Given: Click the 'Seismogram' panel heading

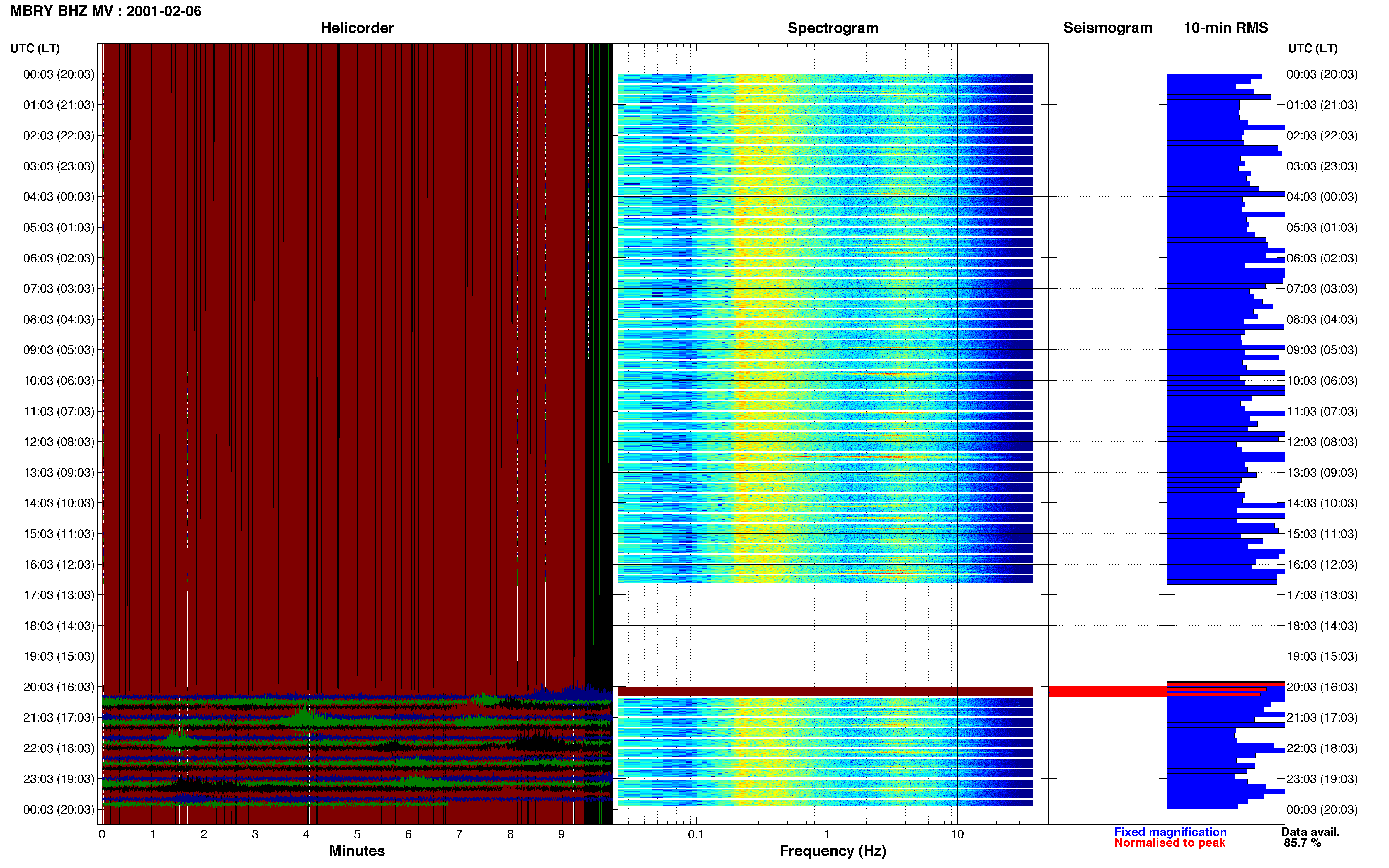Looking at the screenshot, I should (x=1108, y=28).
